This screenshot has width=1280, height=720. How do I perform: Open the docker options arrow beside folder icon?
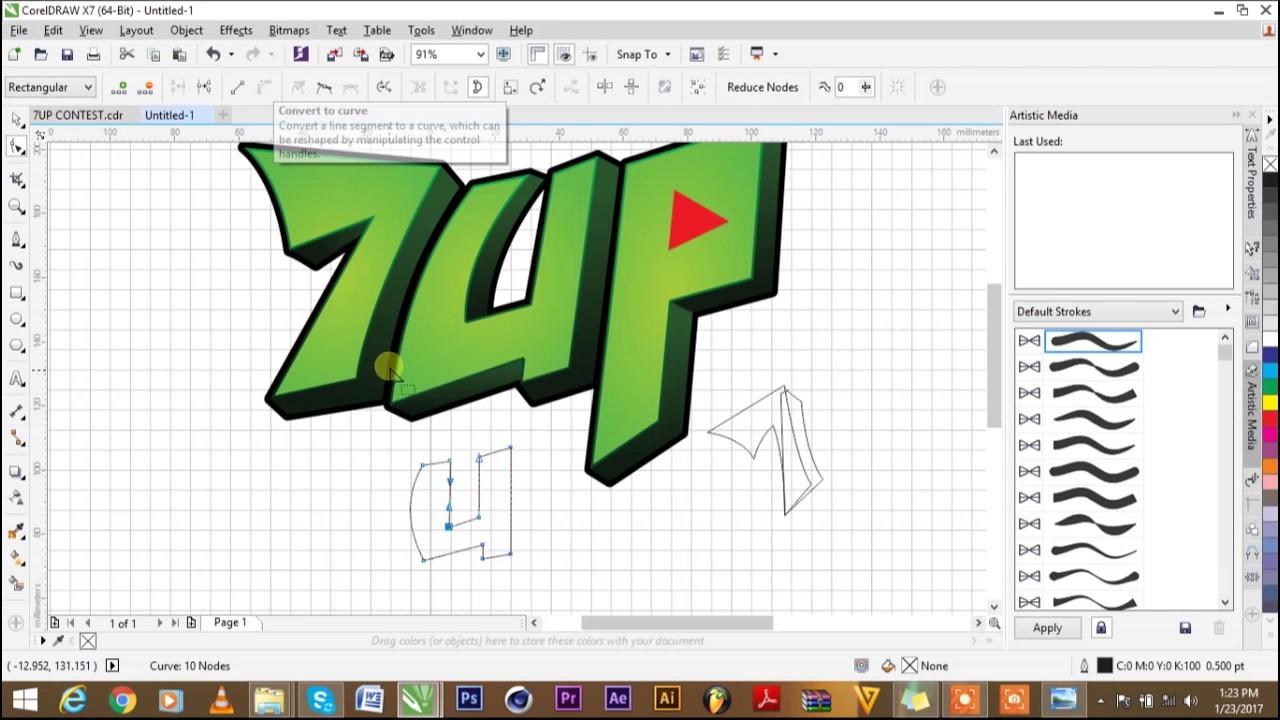pyautogui.click(x=1228, y=310)
